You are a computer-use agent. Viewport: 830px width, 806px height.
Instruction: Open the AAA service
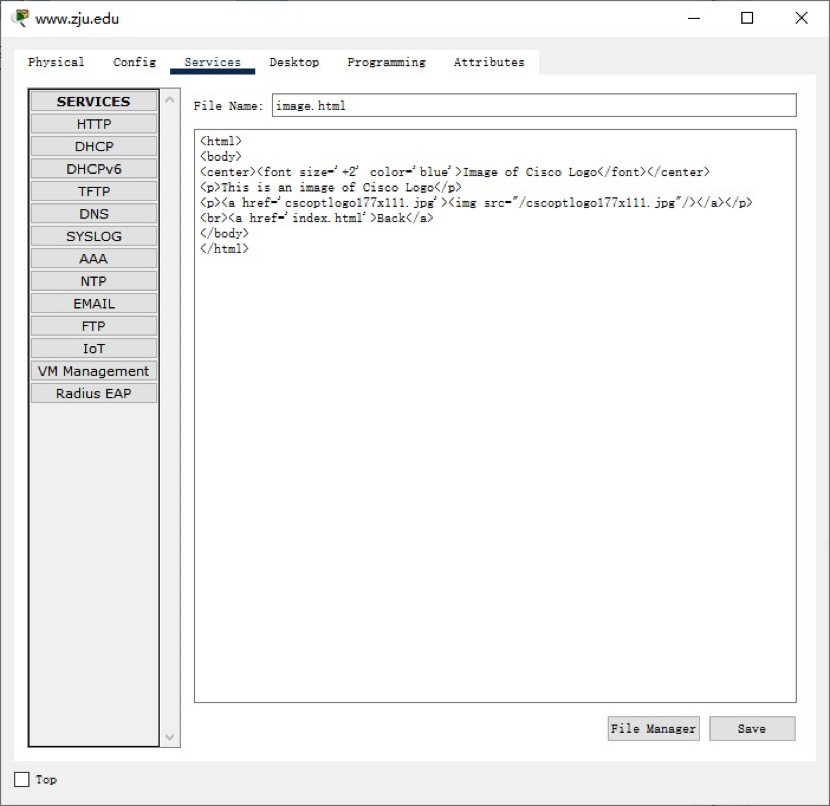point(94,259)
